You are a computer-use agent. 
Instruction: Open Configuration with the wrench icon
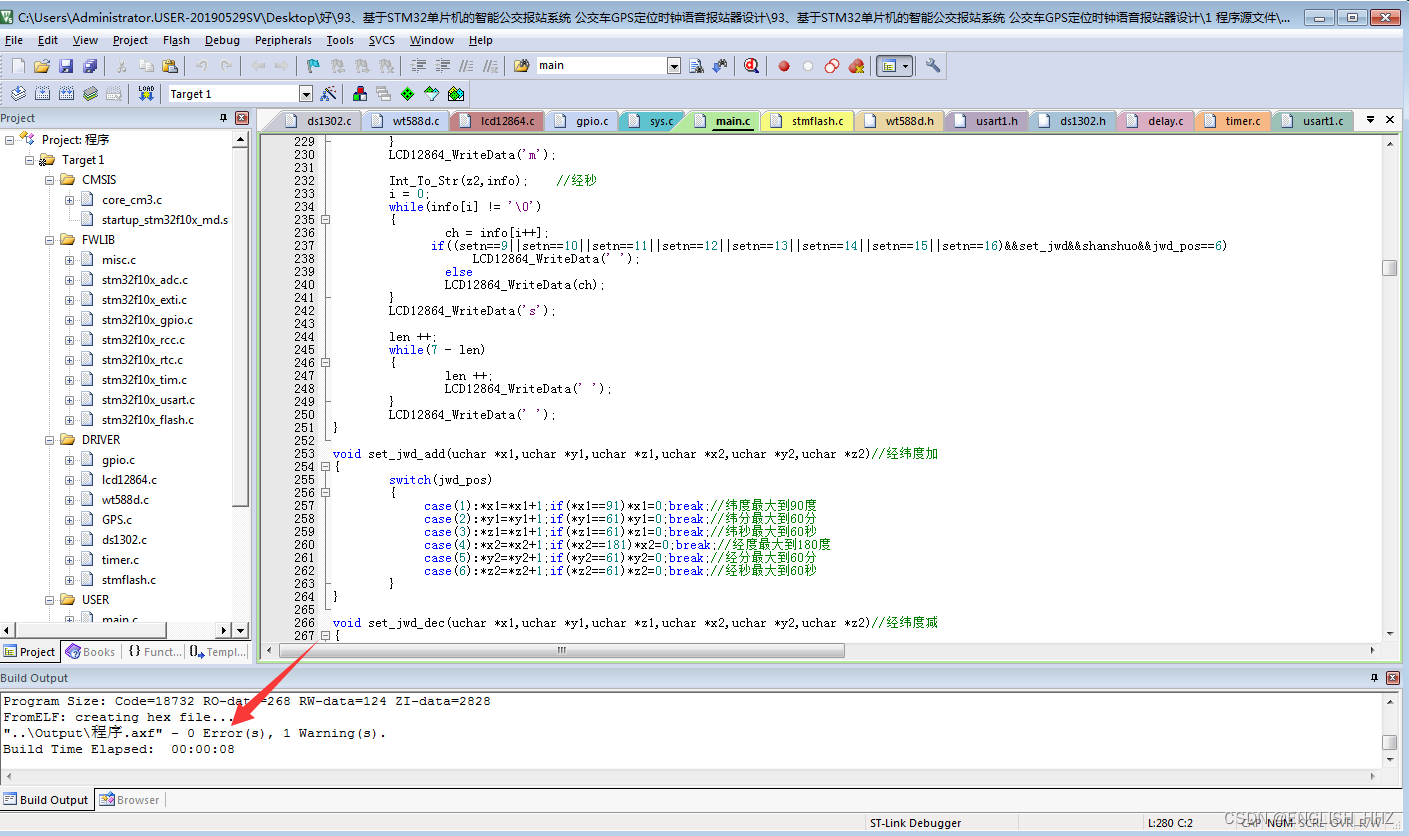[933, 66]
